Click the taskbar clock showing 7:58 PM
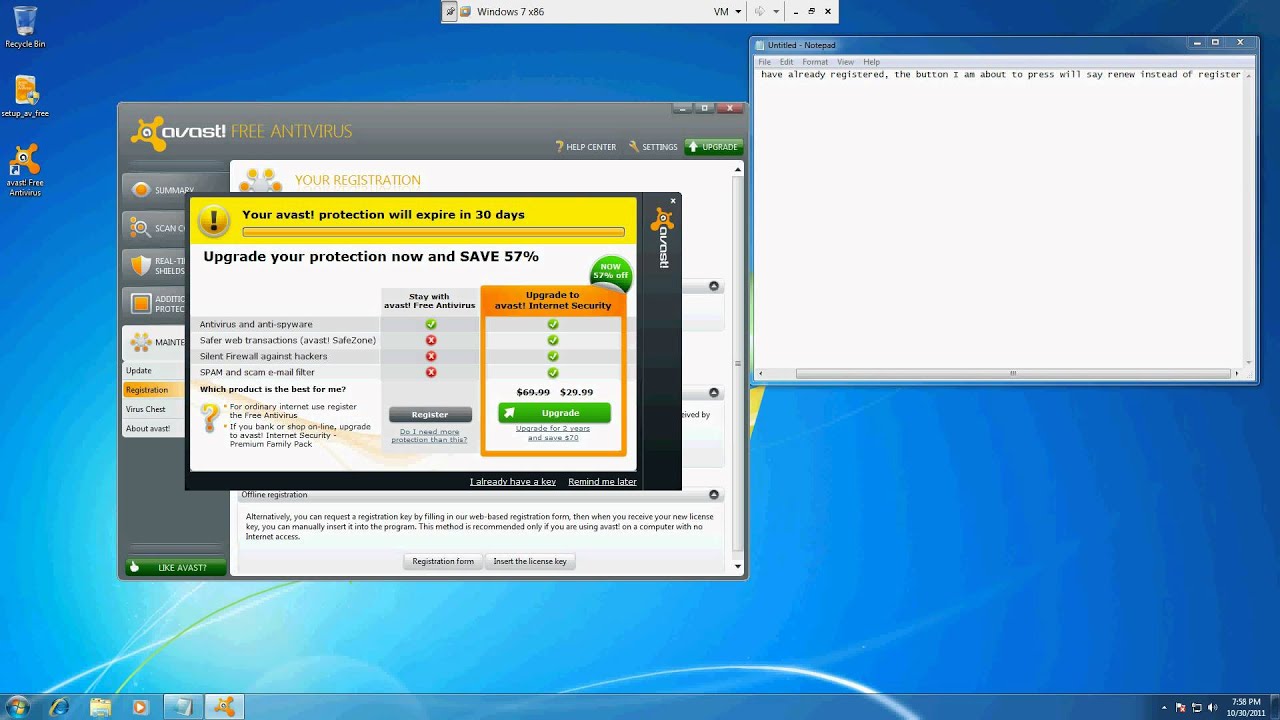1280x720 pixels. pos(1245,707)
